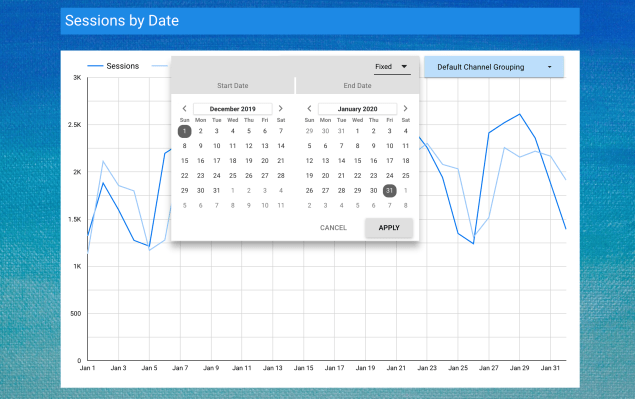Select December 1 in start calendar
Screen dimensions: 635x399
(184, 131)
